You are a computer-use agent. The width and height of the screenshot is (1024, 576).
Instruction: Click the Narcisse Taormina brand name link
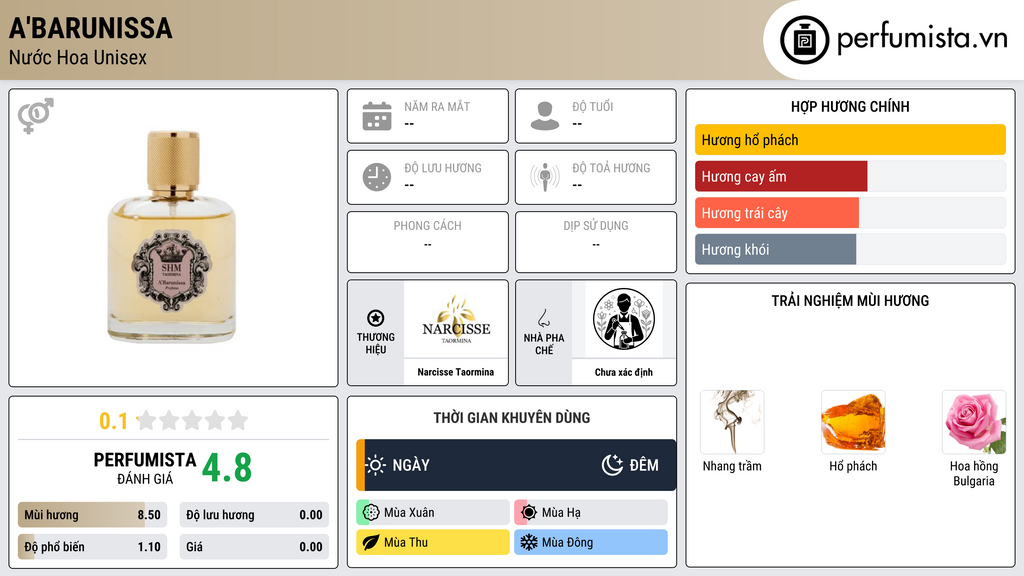(456, 372)
